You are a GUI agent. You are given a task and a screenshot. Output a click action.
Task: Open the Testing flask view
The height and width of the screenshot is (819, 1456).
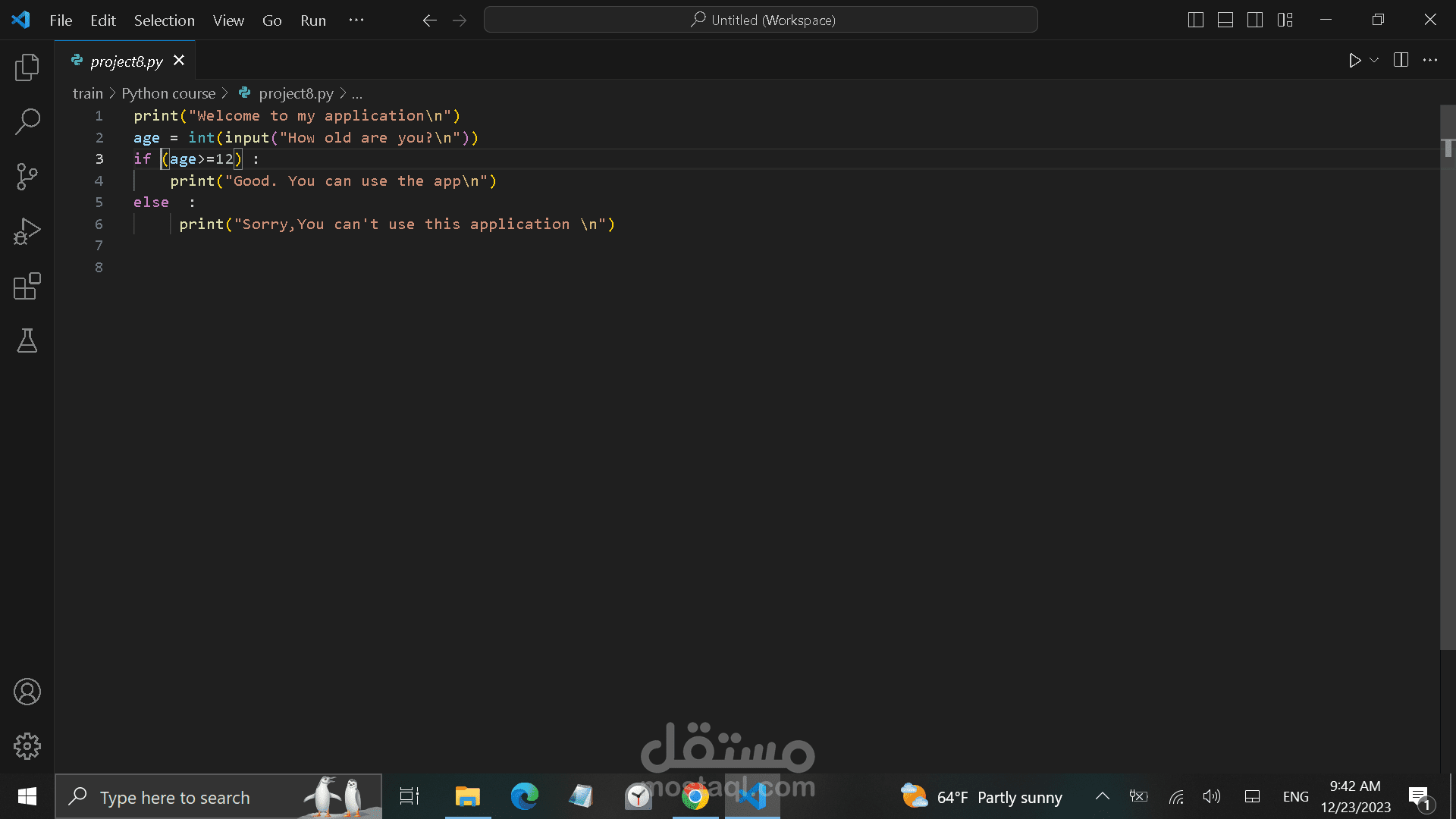coord(27,340)
